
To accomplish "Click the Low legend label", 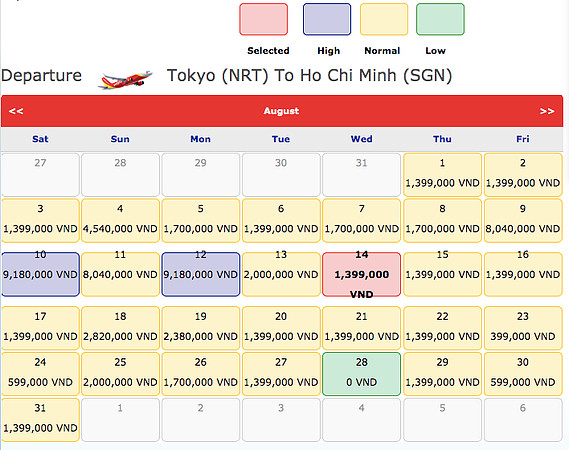I will pos(435,51).
